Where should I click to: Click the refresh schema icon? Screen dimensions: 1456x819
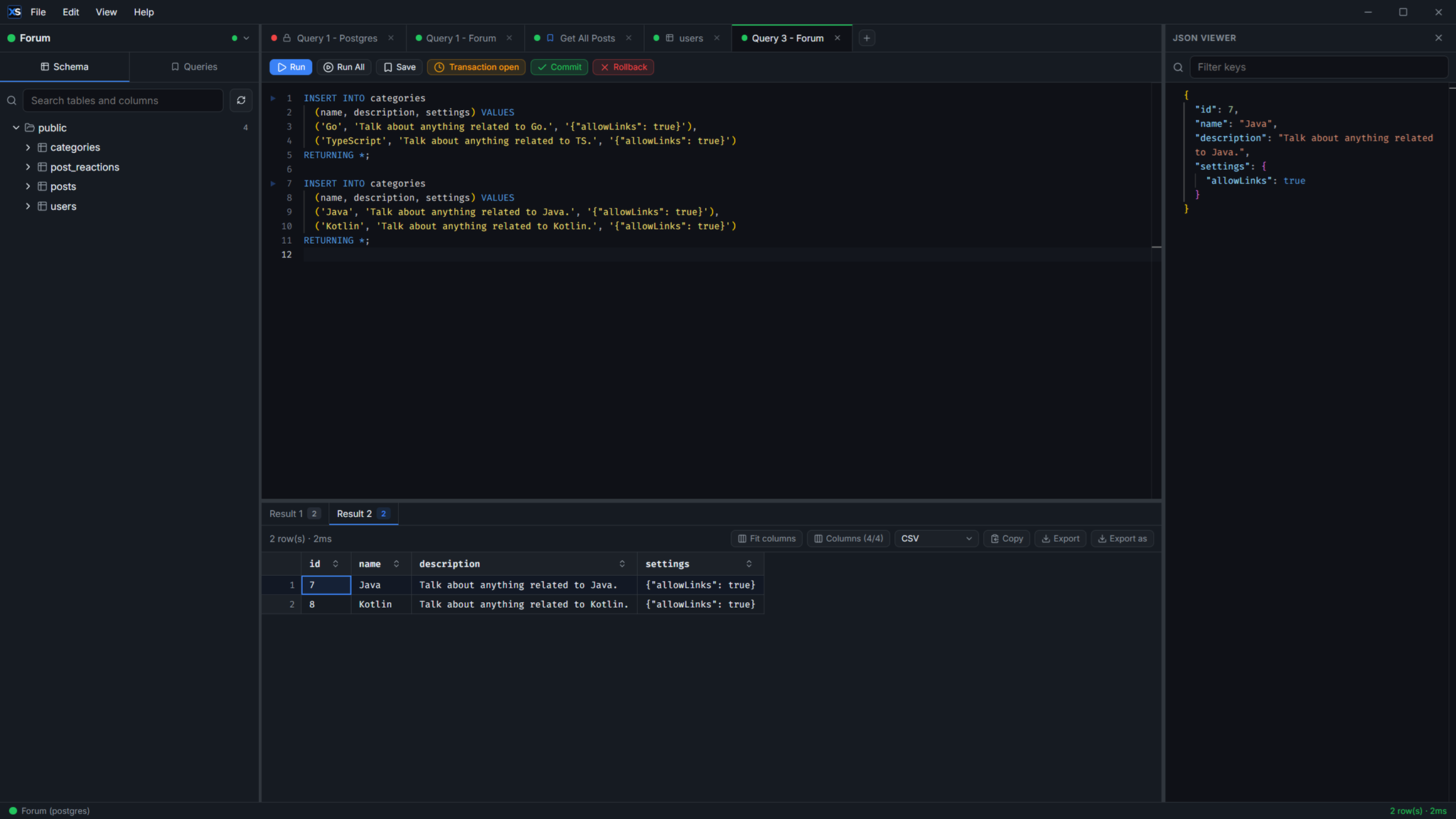click(241, 100)
